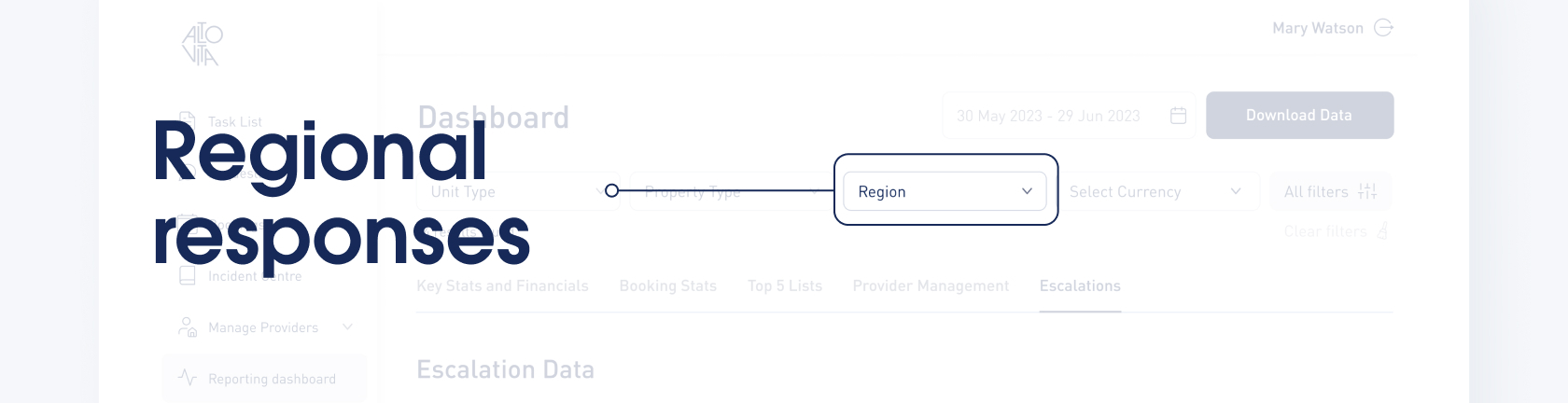Open the Select Currency dropdown
Screen dimensions: 1568x403
click(1155, 191)
